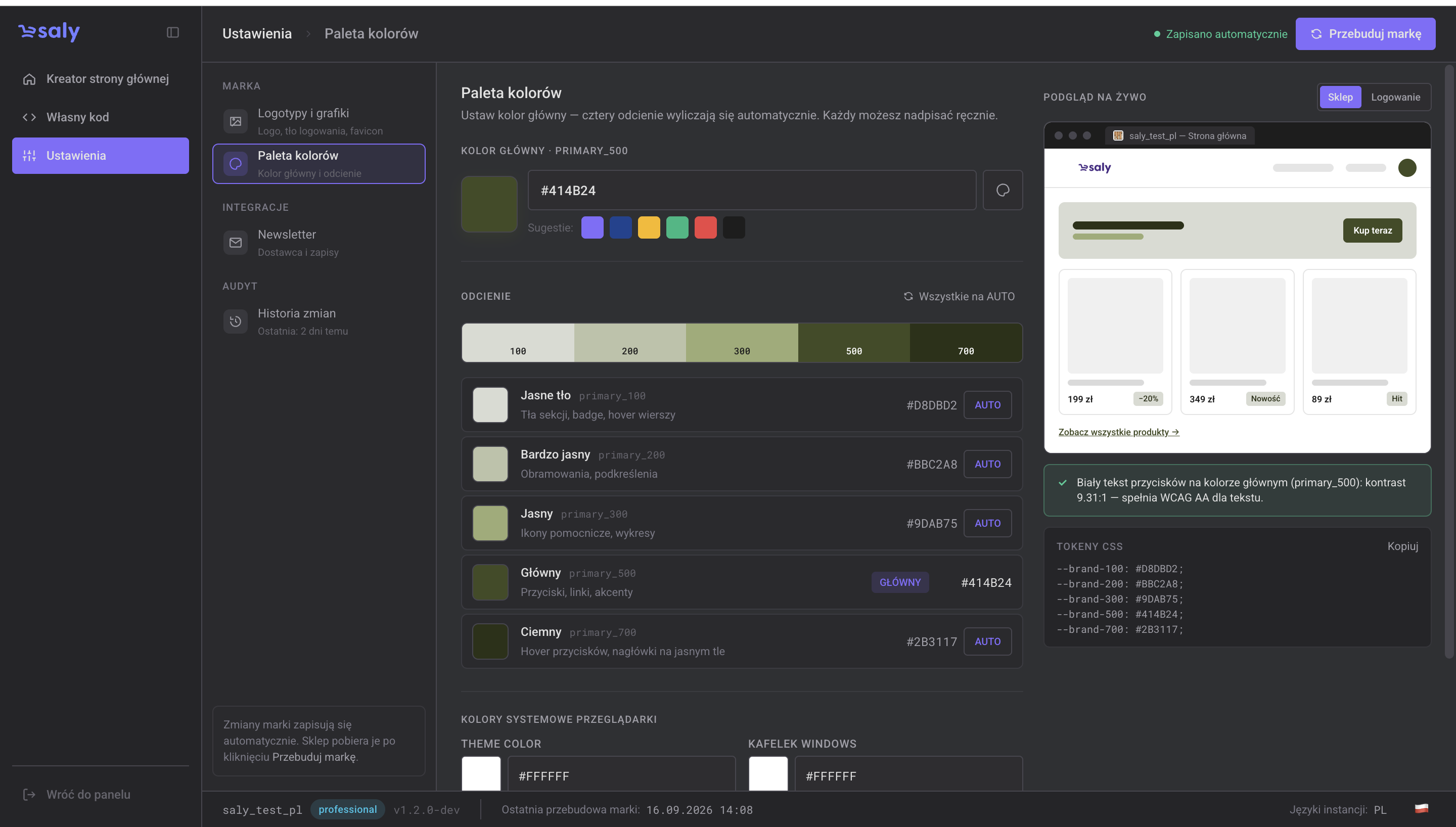Open color picker icon next to hex field
The image size is (1456, 827).
[x=1003, y=190]
